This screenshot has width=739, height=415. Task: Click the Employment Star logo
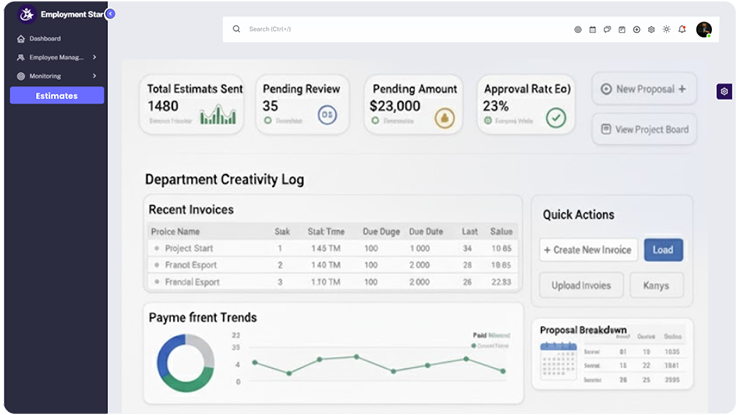coord(27,14)
